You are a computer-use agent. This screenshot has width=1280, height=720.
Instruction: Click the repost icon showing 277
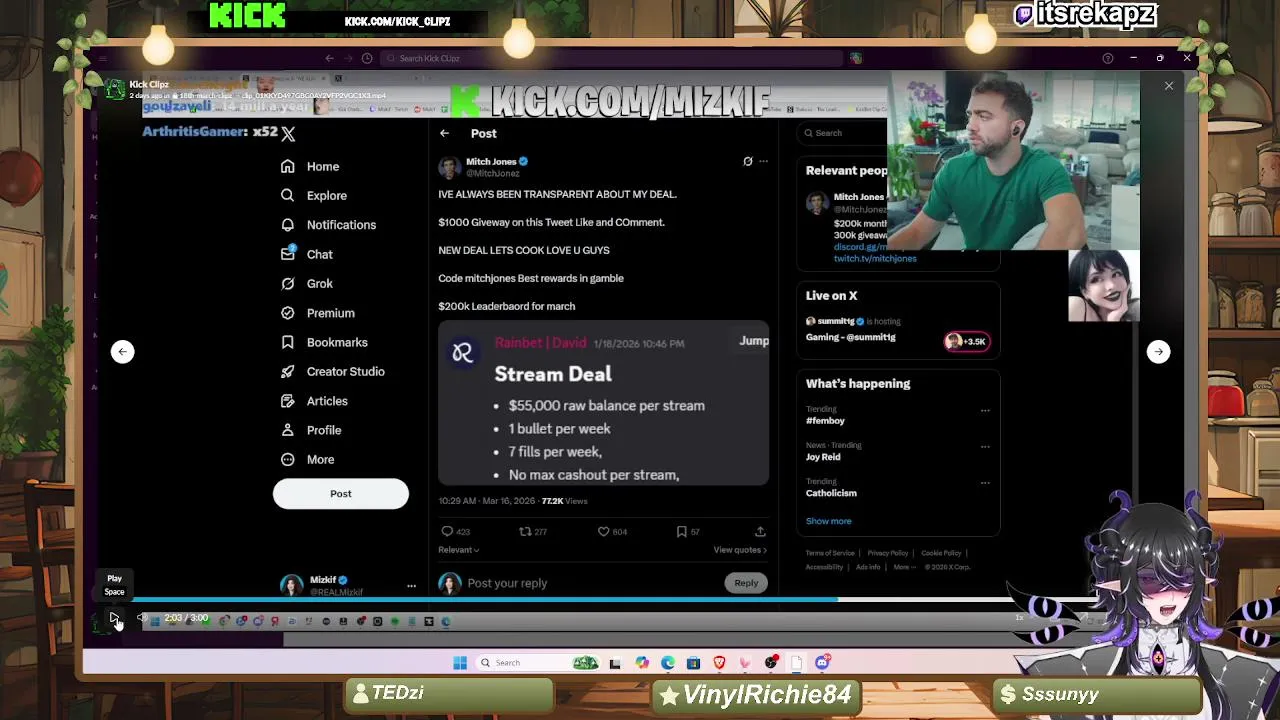click(525, 532)
